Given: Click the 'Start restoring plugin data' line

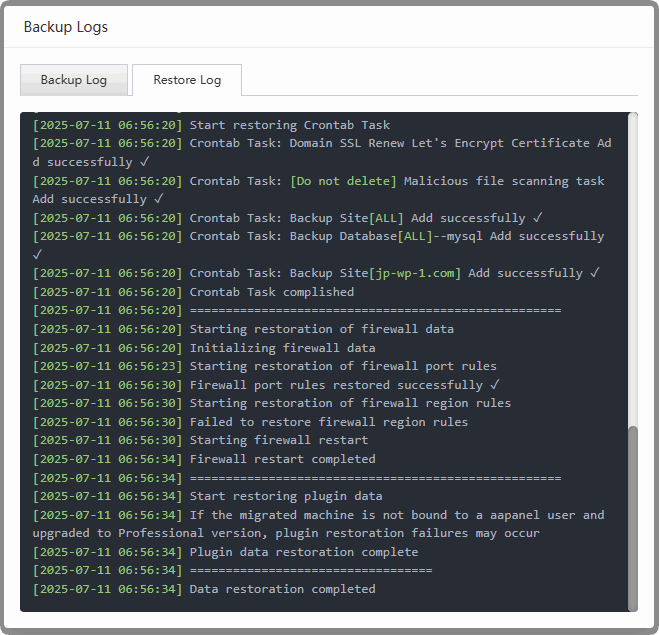Looking at the screenshot, I should [285, 496].
